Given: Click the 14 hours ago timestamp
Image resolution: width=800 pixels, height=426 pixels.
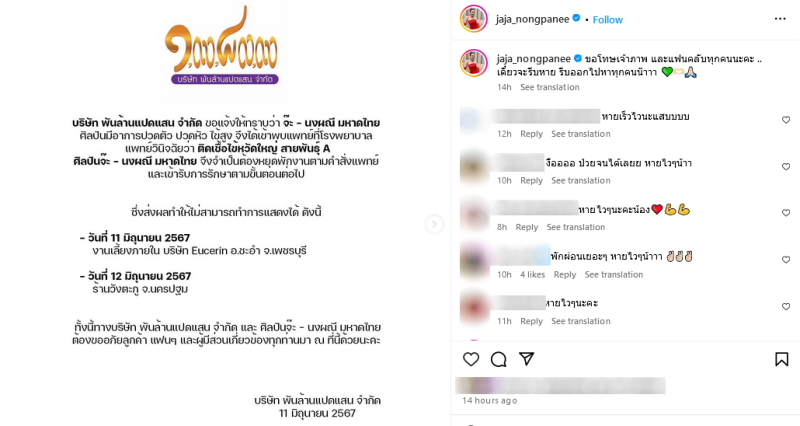Looking at the screenshot, I should point(489,400).
